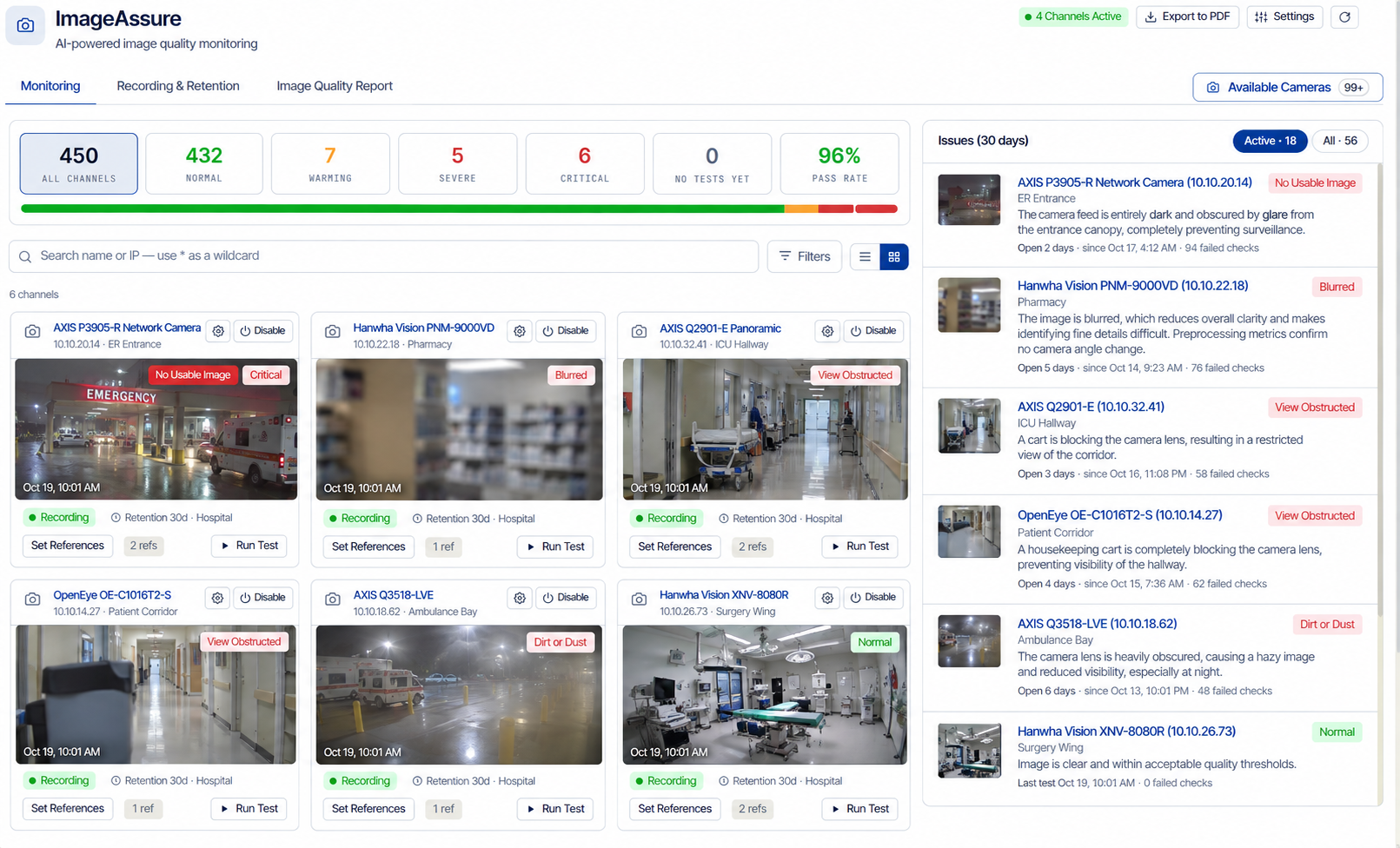This screenshot has width=1400, height=848.
Task: Open settings gear for Hanwha XNV-8080R card
Action: 827,598
